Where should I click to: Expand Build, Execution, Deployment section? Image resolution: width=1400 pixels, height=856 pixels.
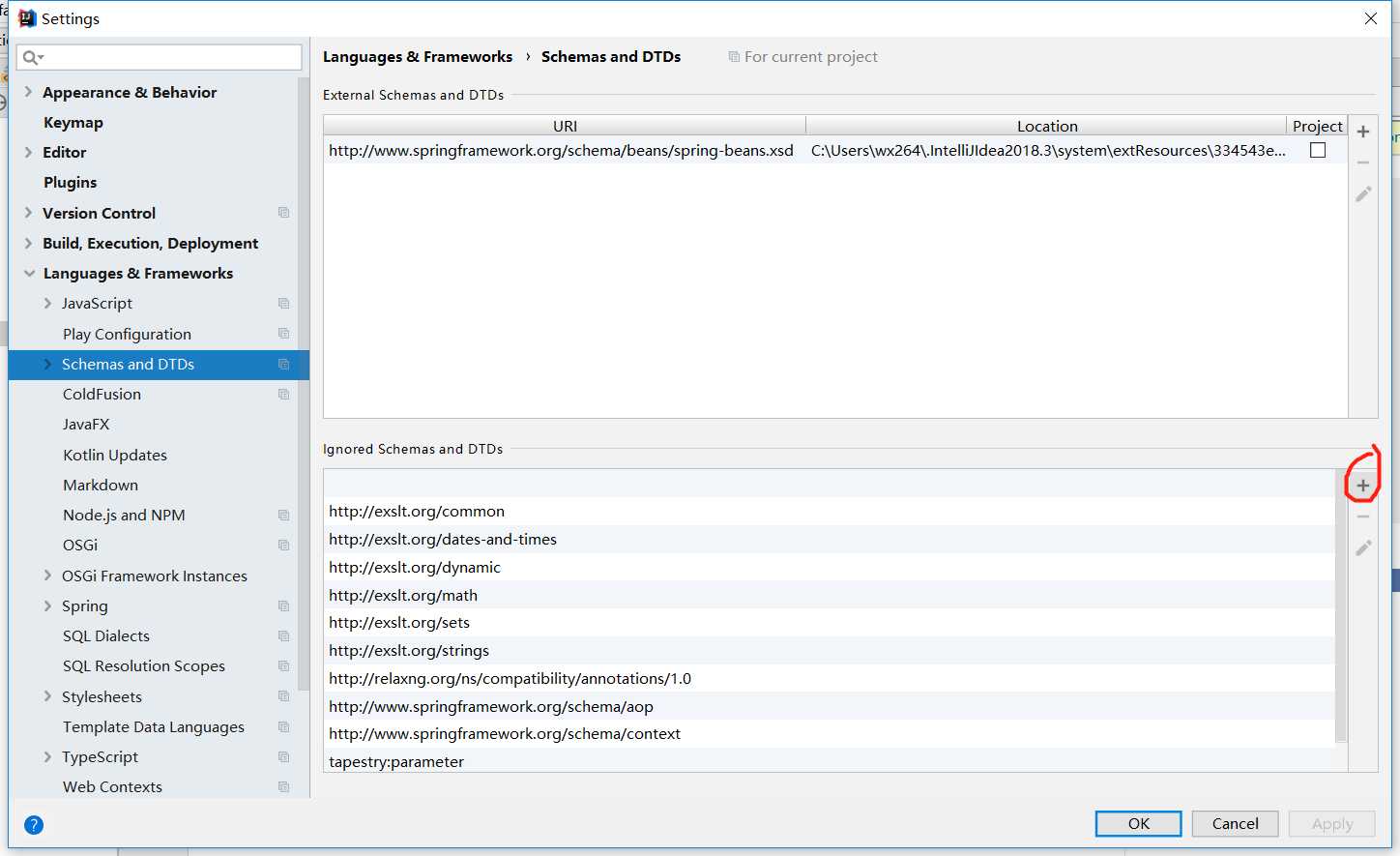pyautogui.click(x=28, y=243)
